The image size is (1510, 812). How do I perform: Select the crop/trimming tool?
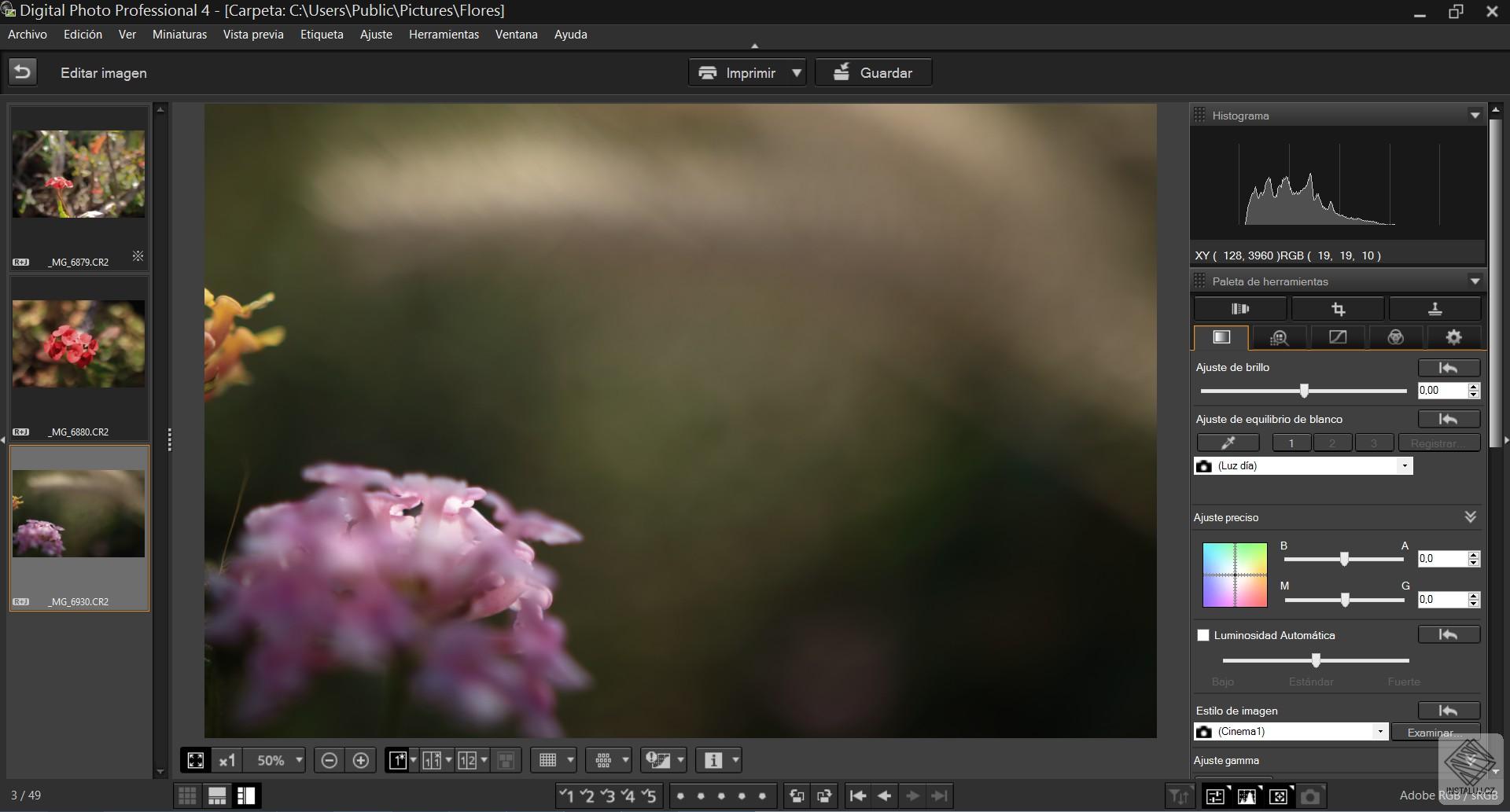1339,308
